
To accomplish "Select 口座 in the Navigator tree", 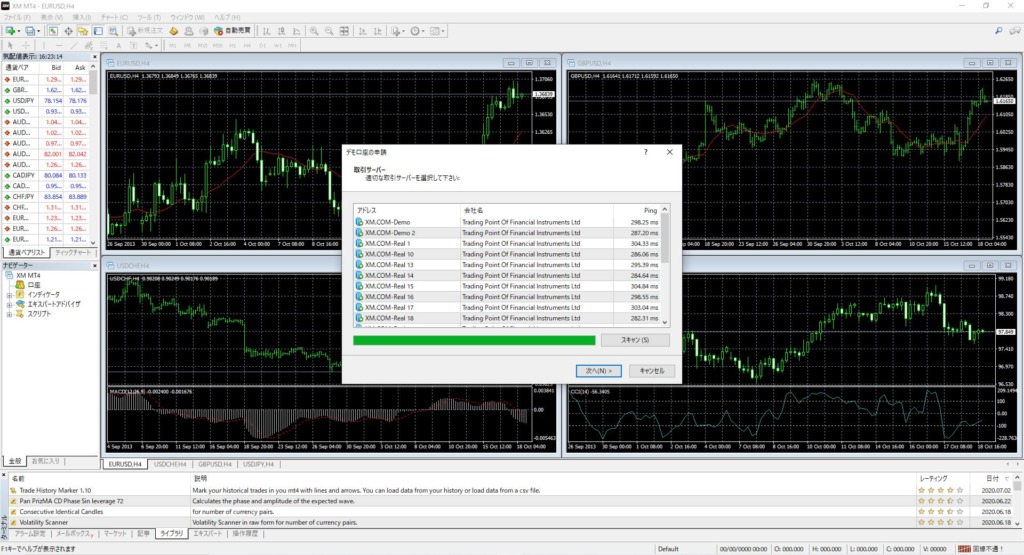I will [34, 285].
